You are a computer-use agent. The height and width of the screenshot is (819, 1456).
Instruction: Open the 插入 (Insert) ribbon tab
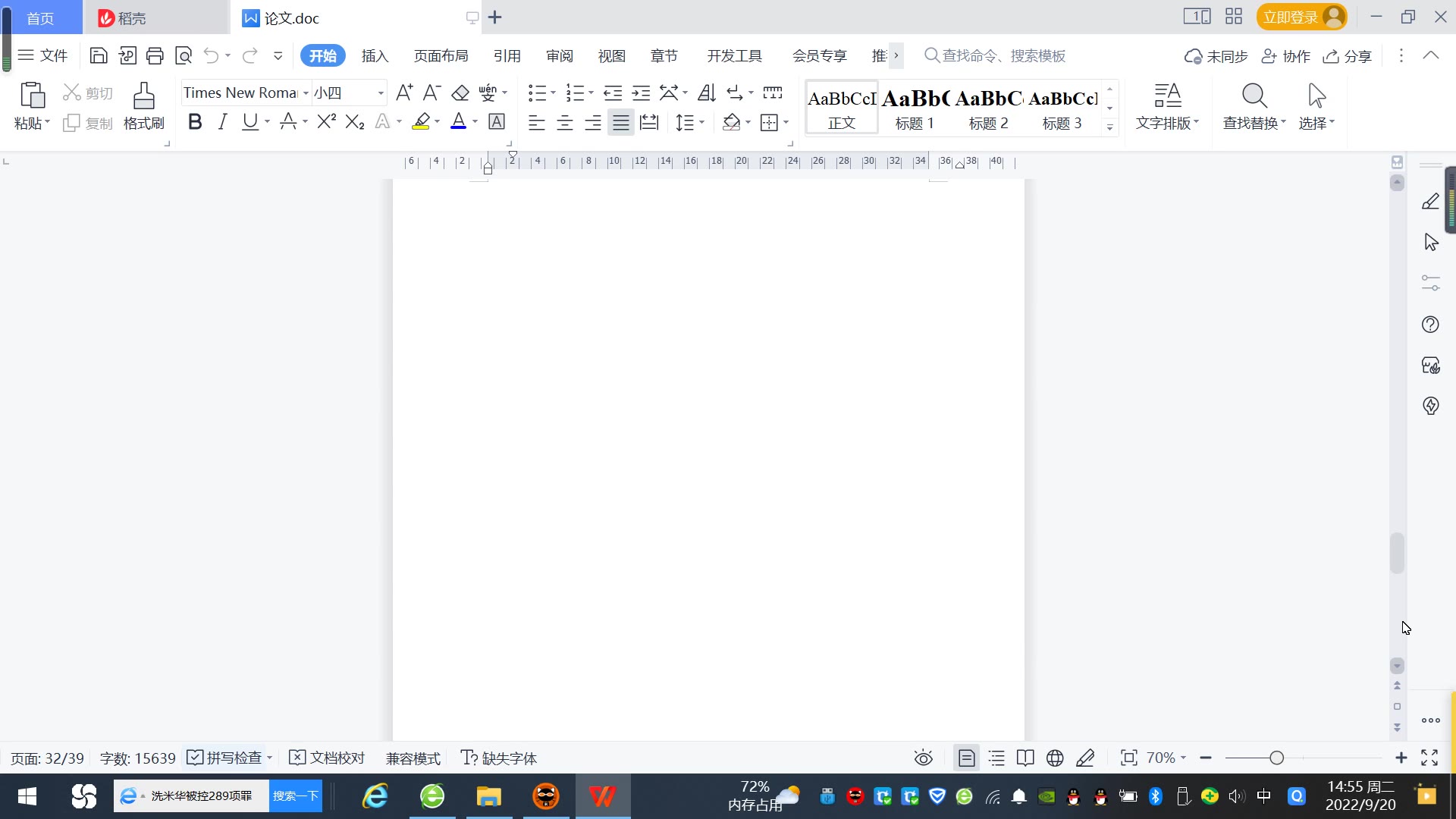pos(375,56)
